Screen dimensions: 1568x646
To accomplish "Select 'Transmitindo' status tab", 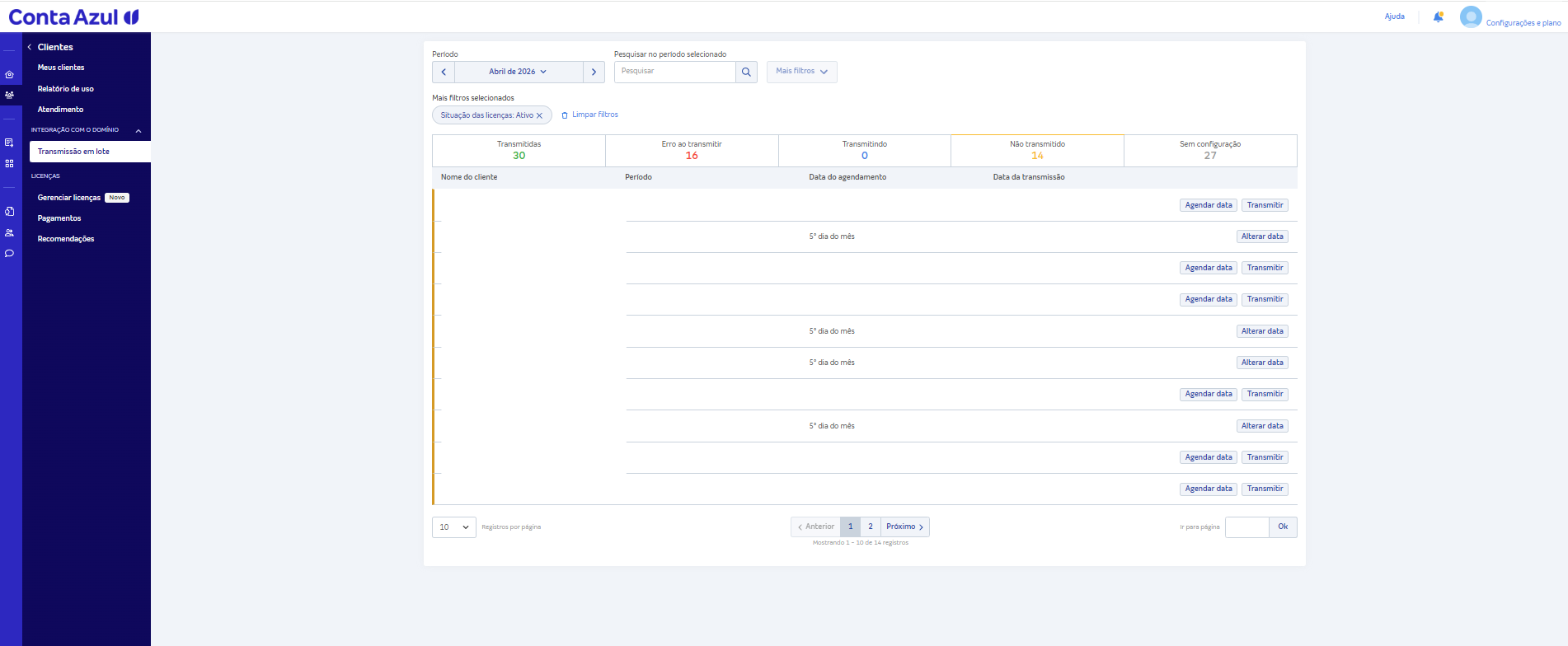I will pyautogui.click(x=865, y=151).
